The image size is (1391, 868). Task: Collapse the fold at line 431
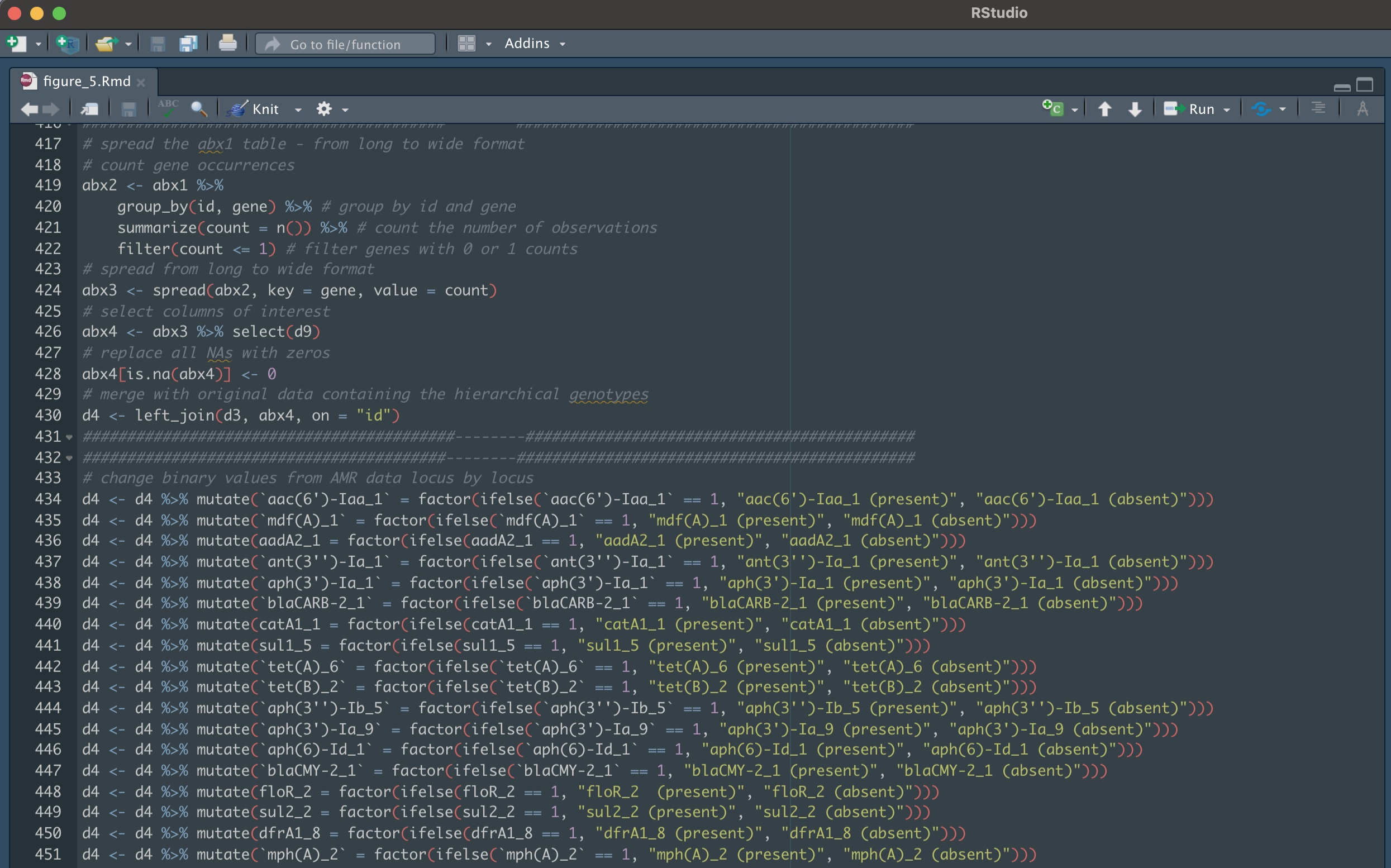[x=69, y=437]
